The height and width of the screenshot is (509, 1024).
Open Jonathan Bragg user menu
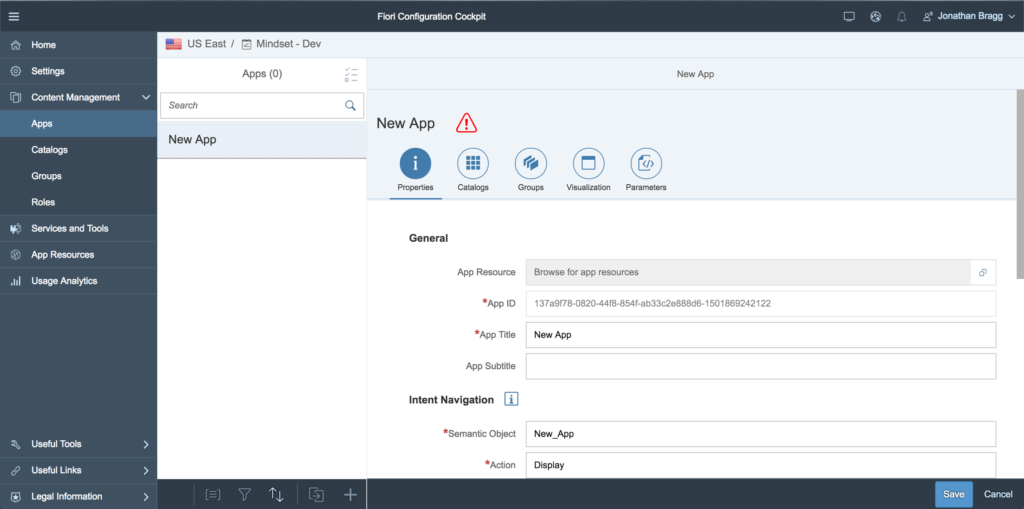[x=969, y=16]
